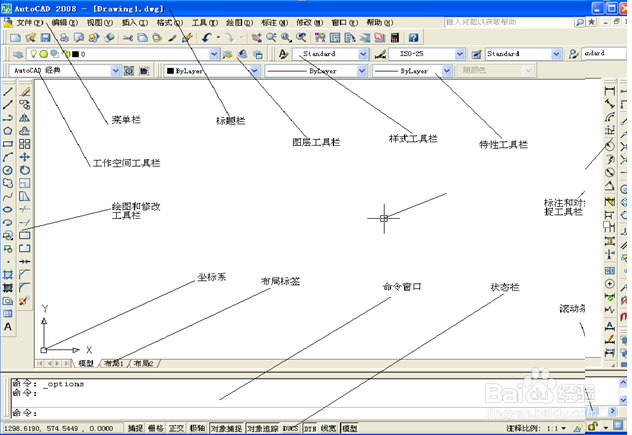This screenshot has height=435, width=632.
Task: Select the Mirror tool
Action: pos(25,118)
